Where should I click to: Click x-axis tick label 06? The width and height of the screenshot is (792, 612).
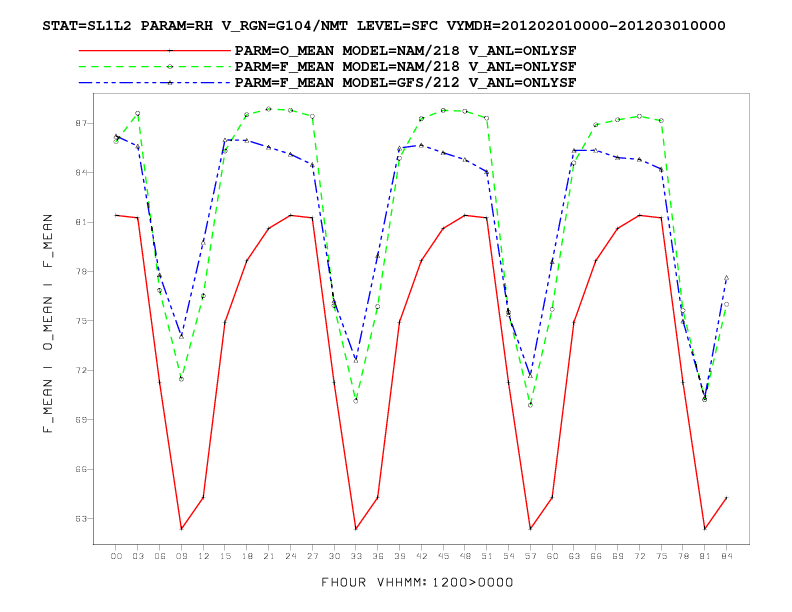click(x=160, y=556)
